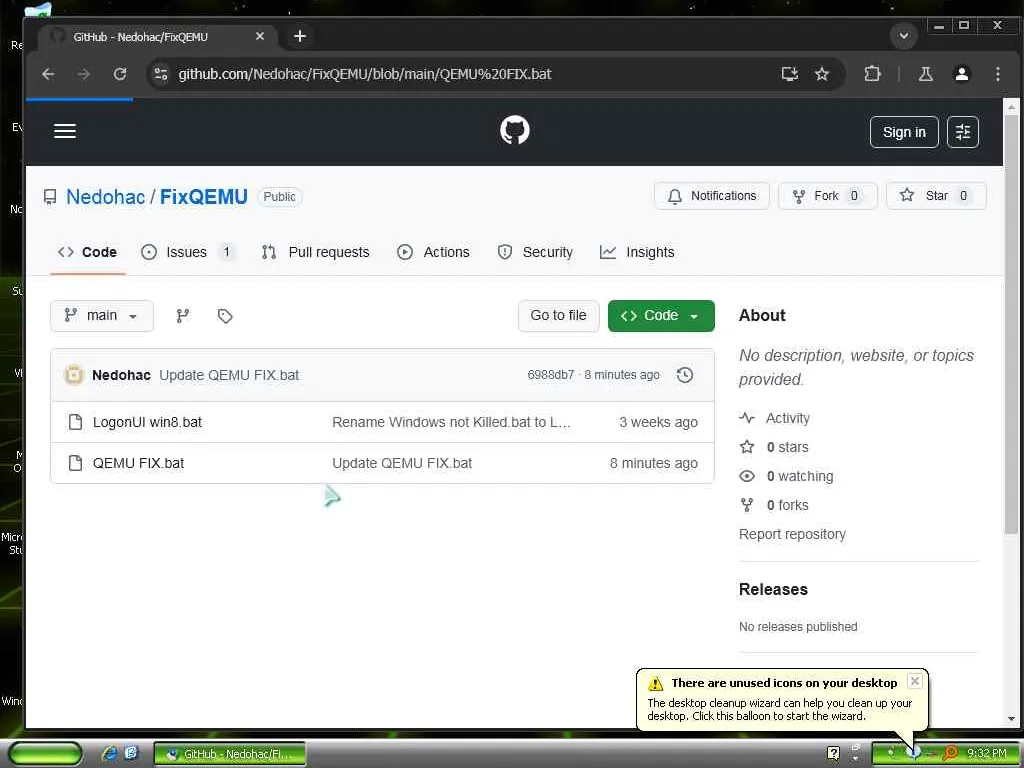This screenshot has height=768, width=1024.
Task: Go to the GitHub Octocat logo homepage
Action: click(x=515, y=131)
